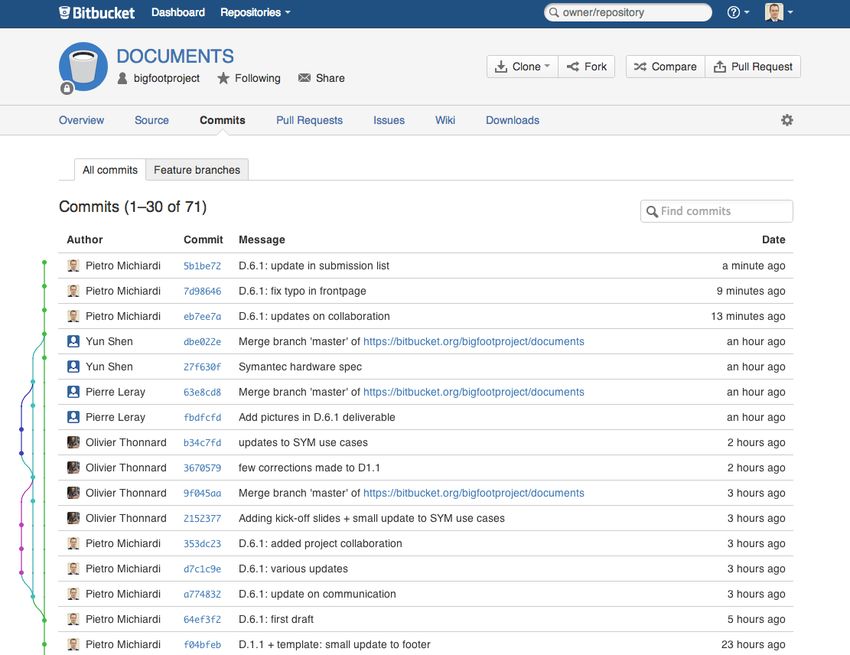
Task: Open the Clone dropdown button
Action: pos(523,67)
